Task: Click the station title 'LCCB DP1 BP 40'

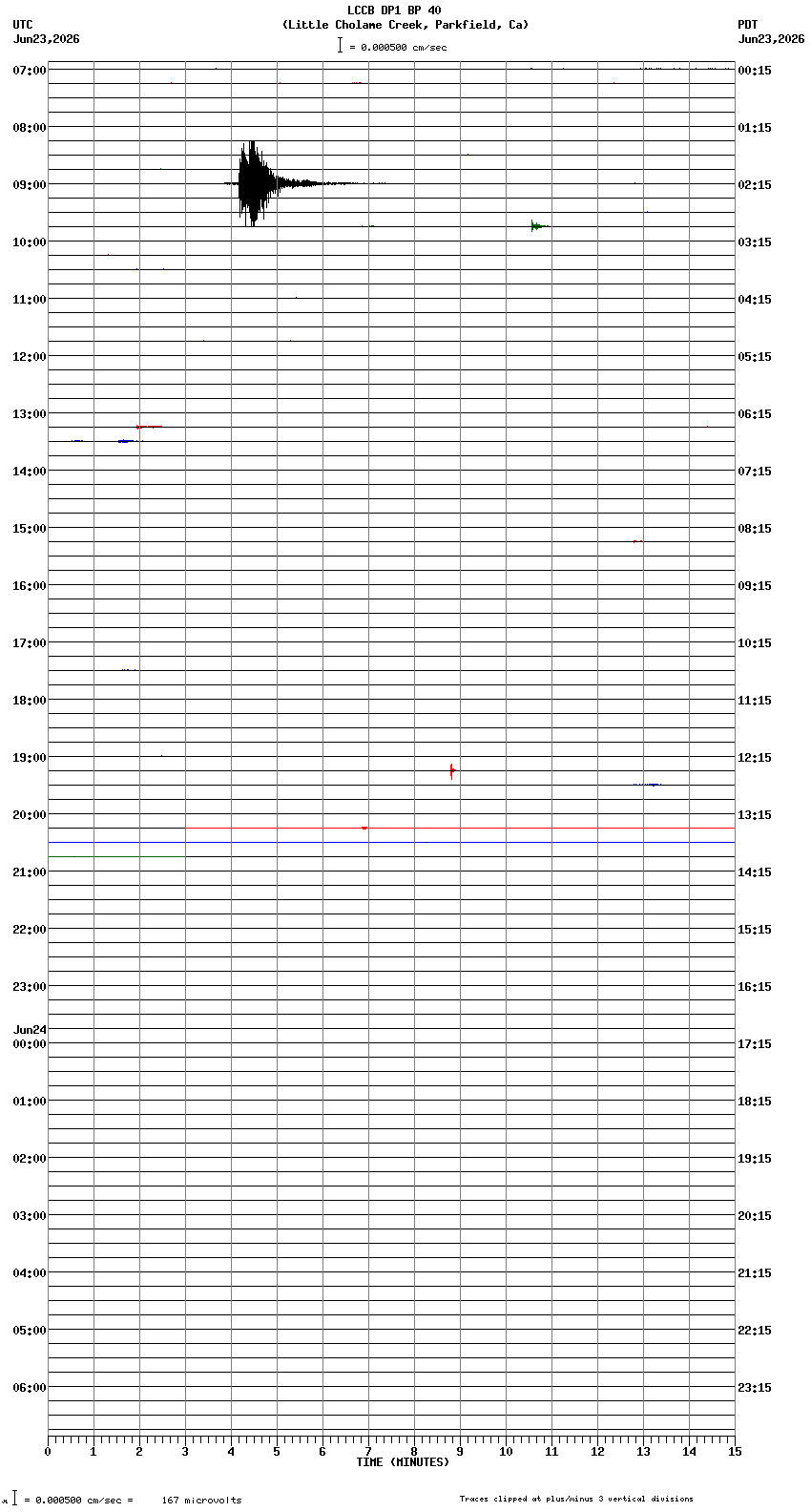Action: 394,10
